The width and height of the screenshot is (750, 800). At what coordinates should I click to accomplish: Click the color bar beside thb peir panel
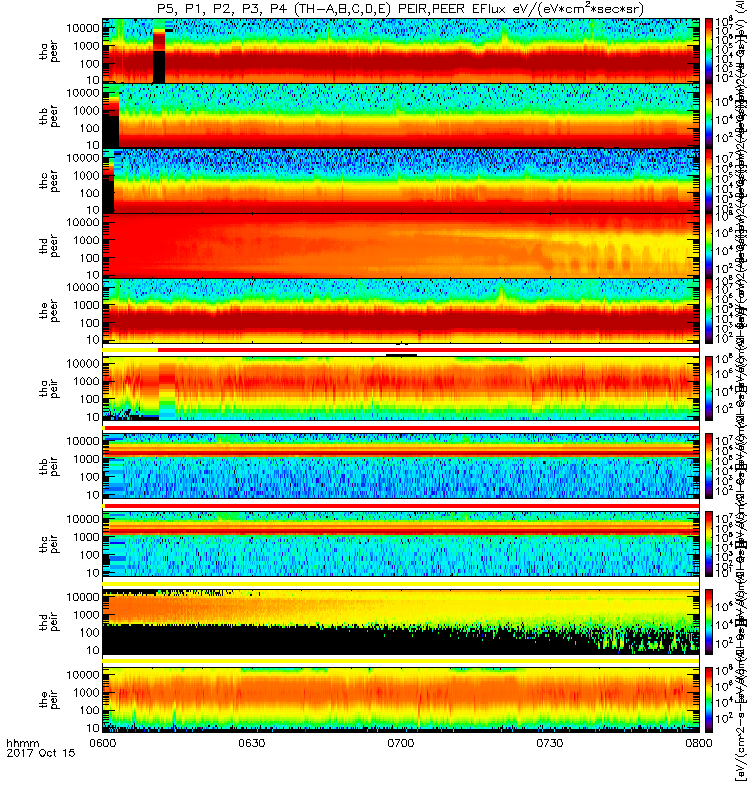709,466
